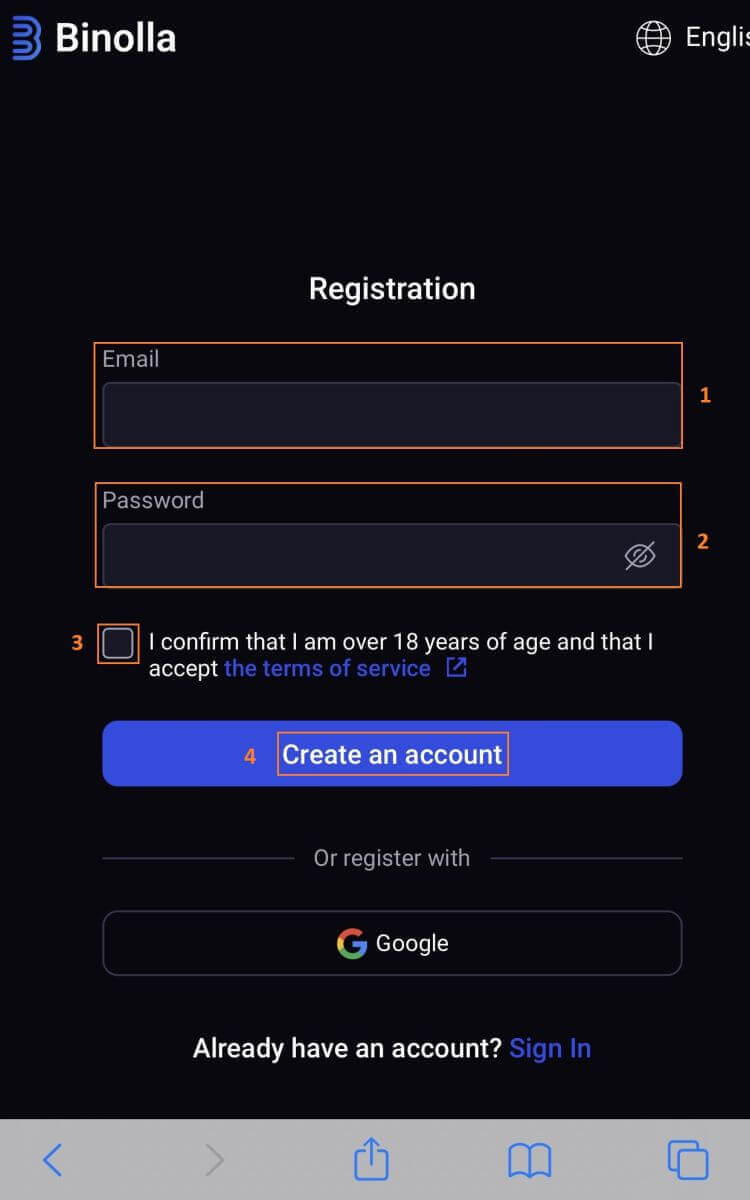The height and width of the screenshot is (1200, 750).
Task: Click the Binolla logo
Action: 93,38
